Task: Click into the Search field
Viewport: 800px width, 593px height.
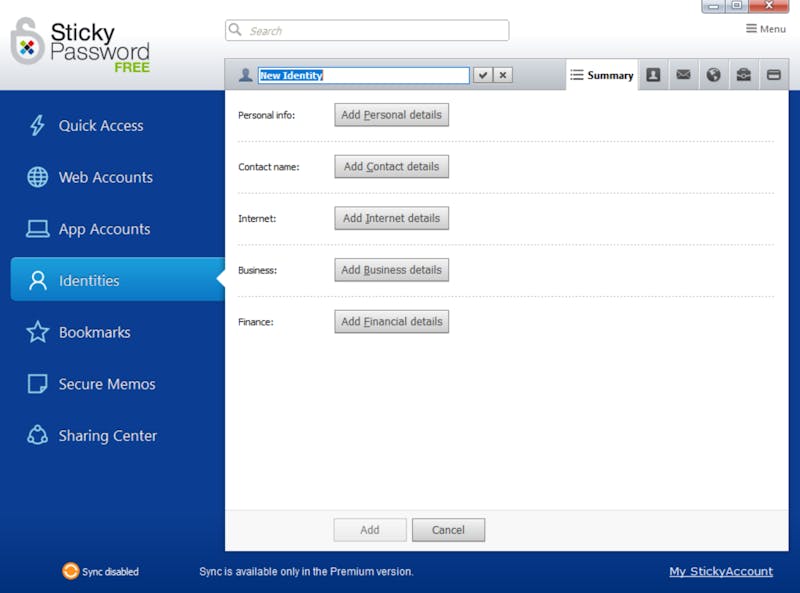Action: tap(367, 30)
